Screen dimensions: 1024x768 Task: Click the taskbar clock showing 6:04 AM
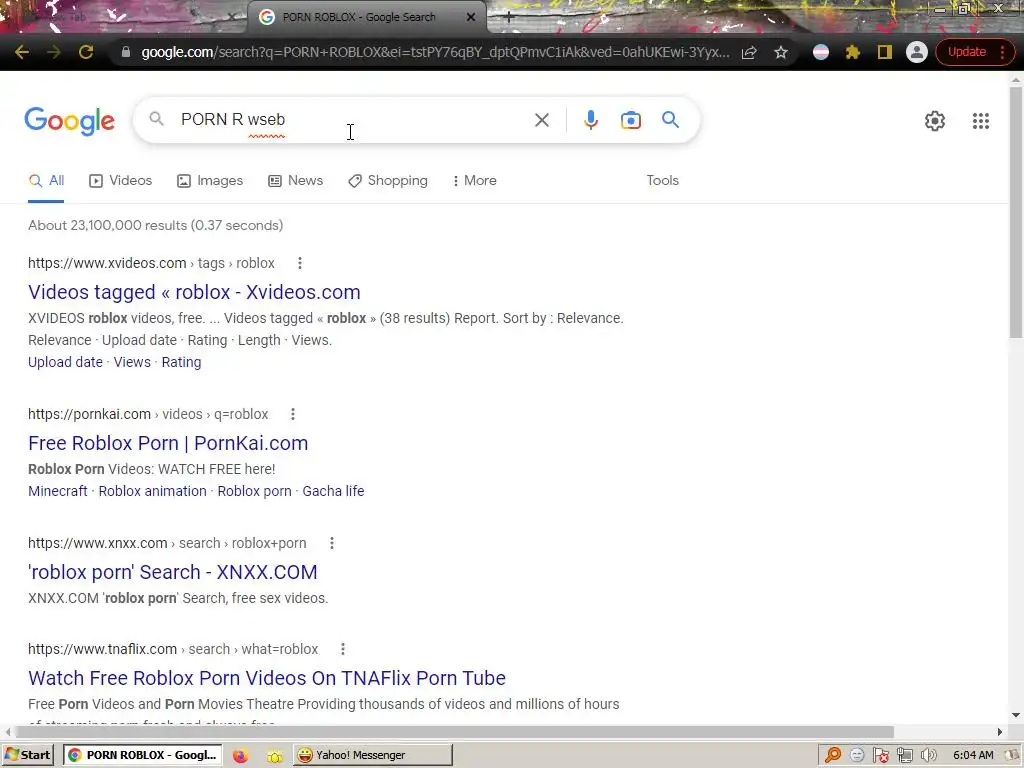click(x=973, y=756)
